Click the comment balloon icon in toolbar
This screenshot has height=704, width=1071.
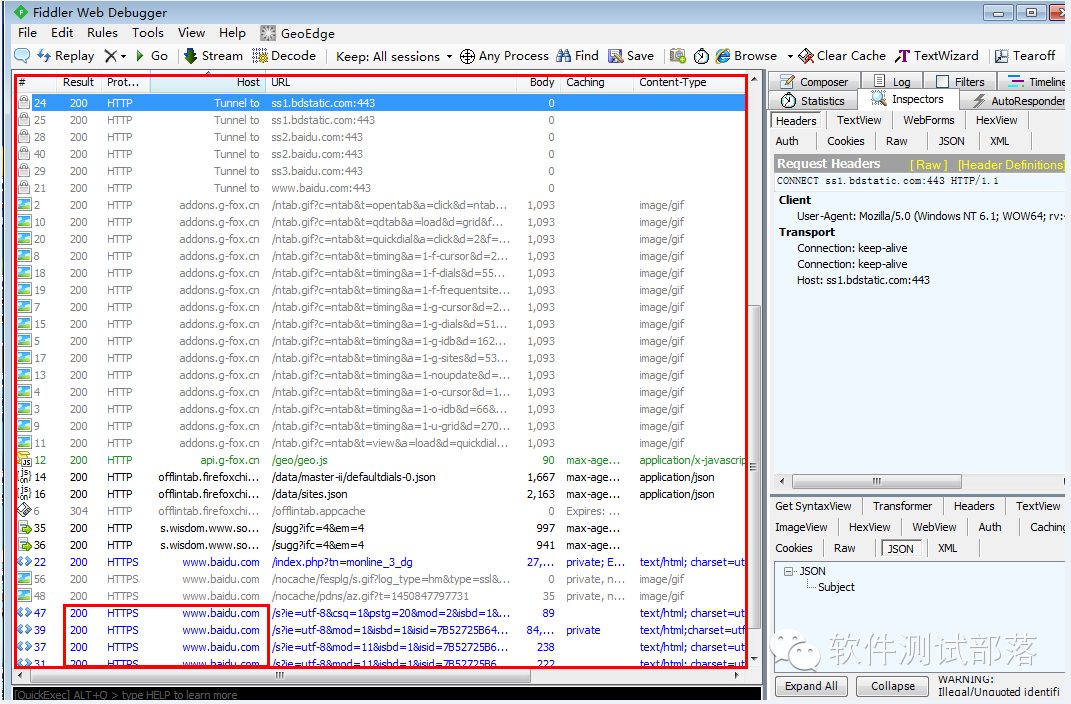coord(22,56)
